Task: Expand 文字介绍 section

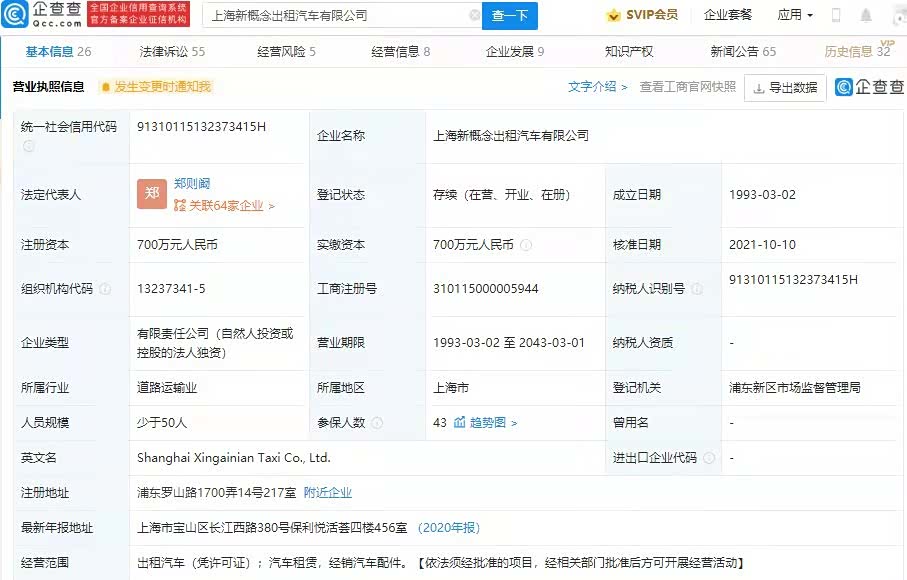Action: [597, 87]
